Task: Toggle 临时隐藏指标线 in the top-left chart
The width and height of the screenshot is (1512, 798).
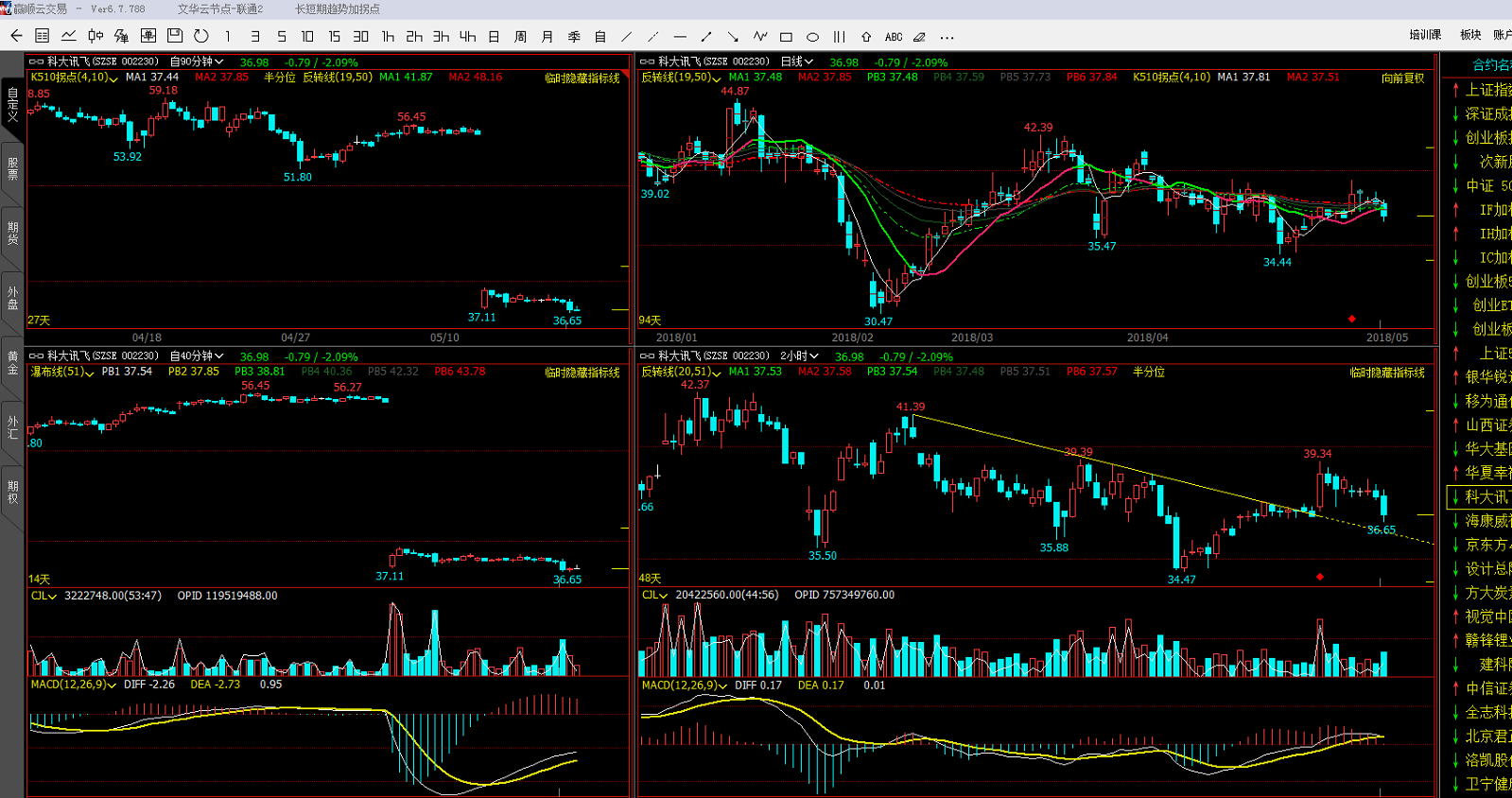Action: 582,78
